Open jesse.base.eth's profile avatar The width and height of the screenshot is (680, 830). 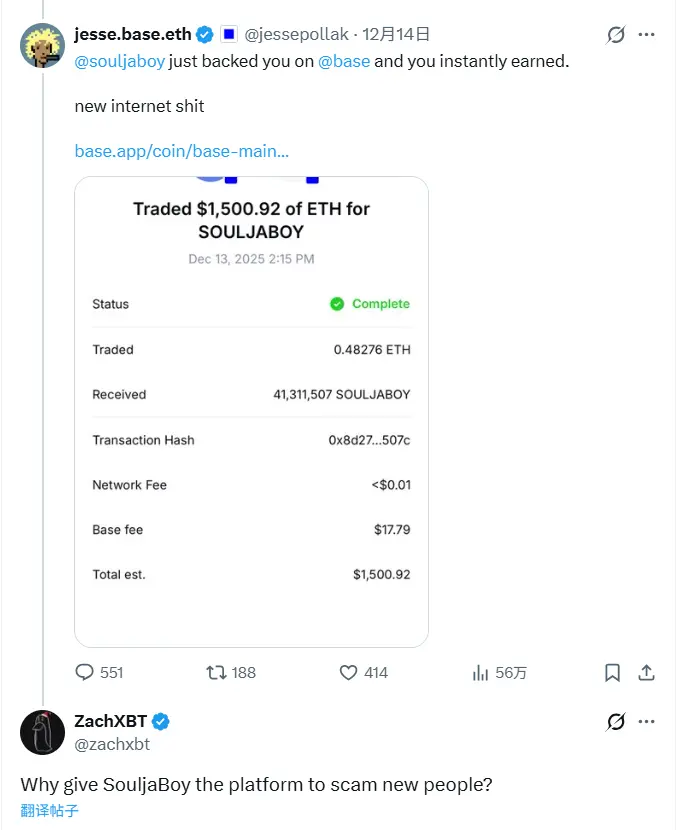(x=42, y=45)
